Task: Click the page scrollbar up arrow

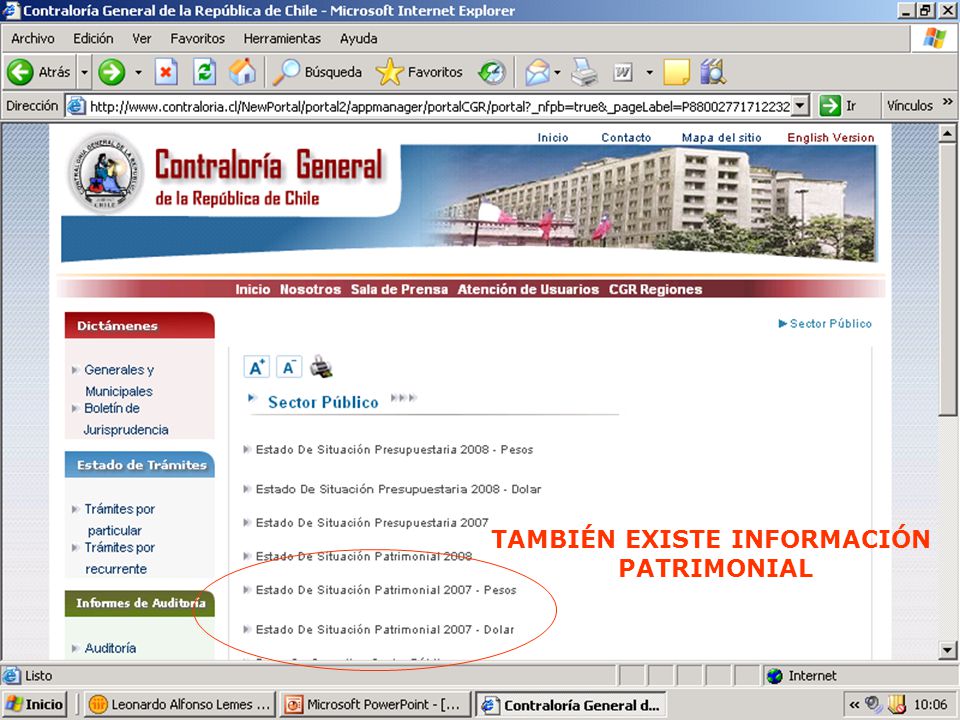Action: tap(947, 133)
